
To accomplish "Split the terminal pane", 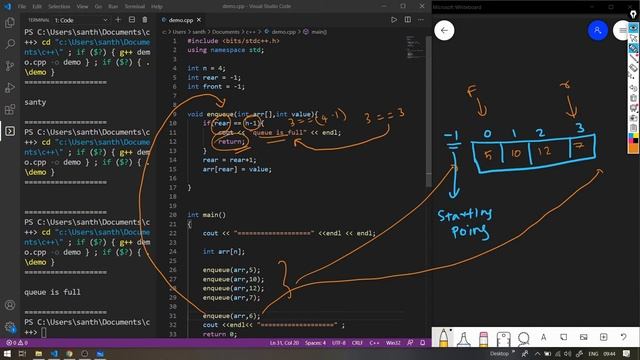I will point(132,20).
